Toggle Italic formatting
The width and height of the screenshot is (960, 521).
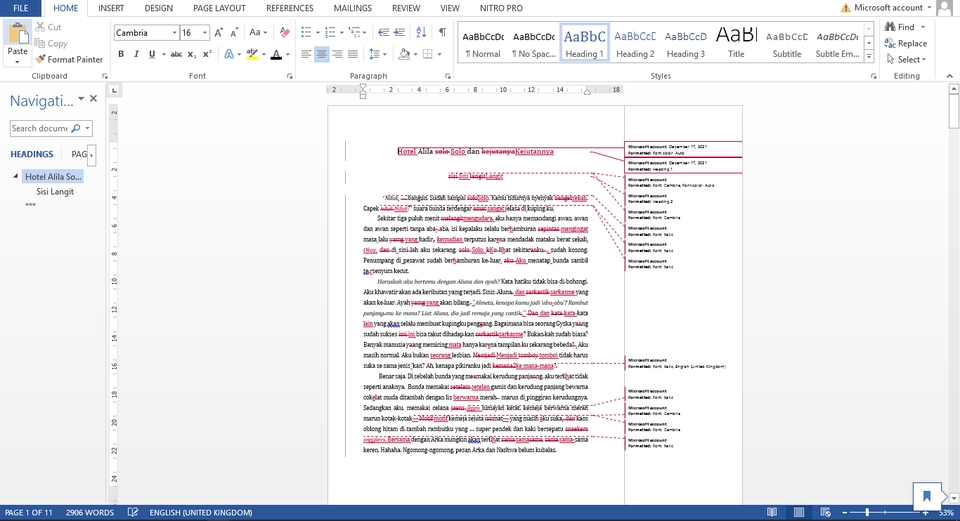point(136,54)
